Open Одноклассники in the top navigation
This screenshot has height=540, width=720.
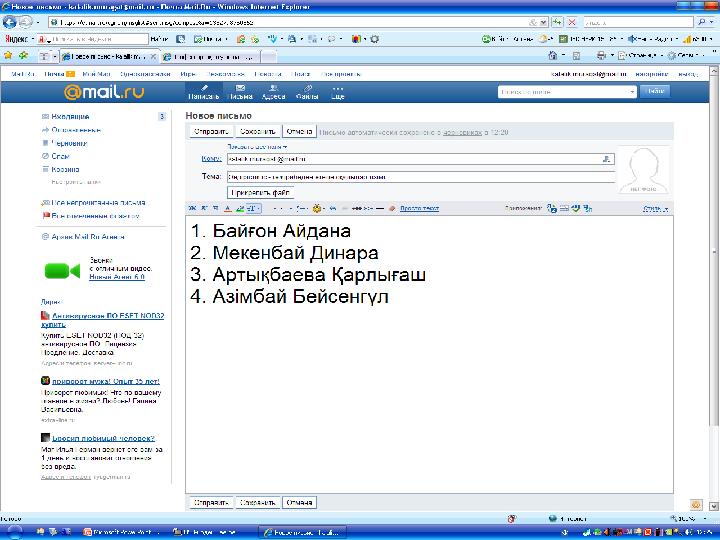click(145, 74)
